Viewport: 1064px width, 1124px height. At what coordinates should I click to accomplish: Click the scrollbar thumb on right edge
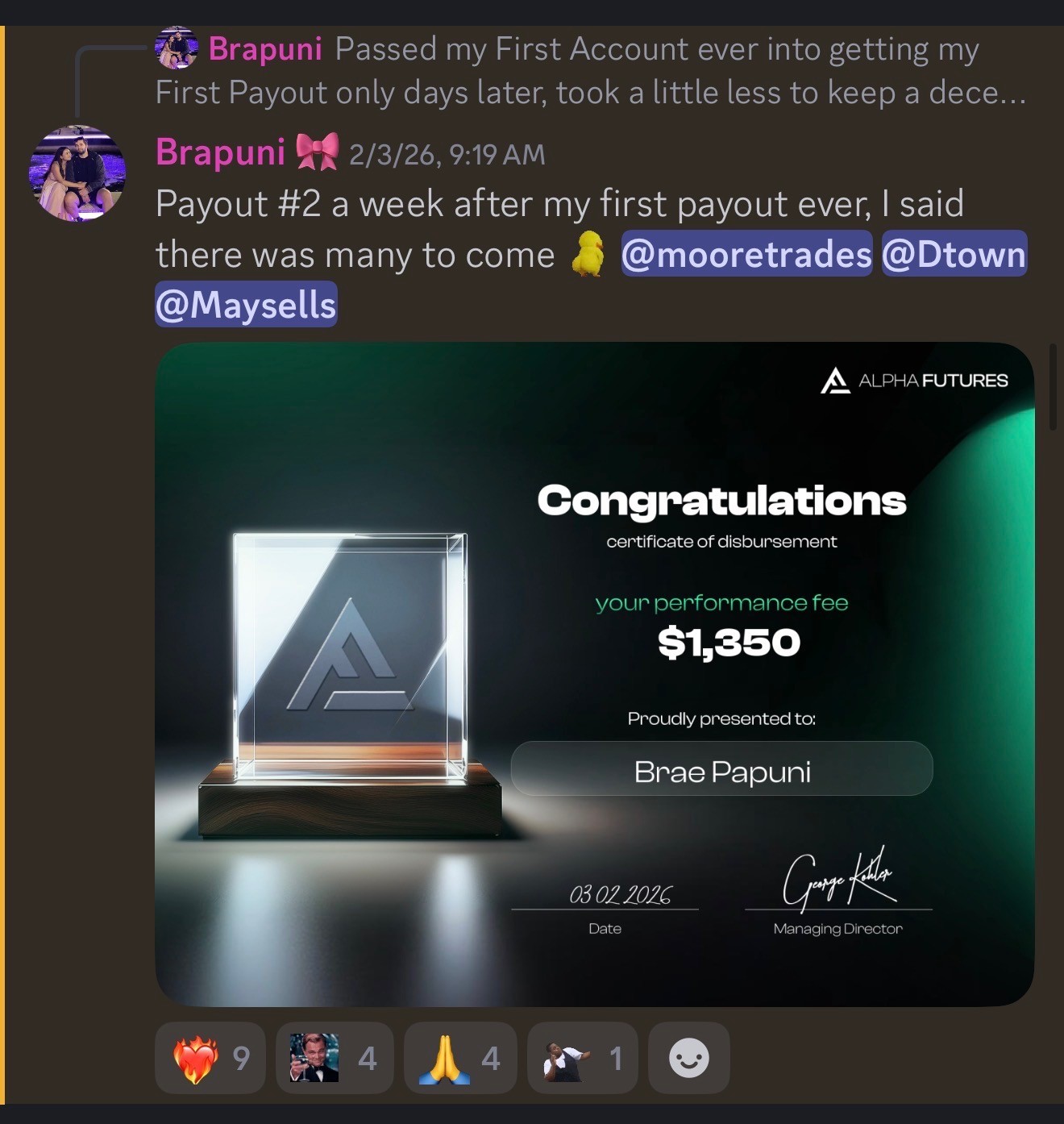[1052, 387]
